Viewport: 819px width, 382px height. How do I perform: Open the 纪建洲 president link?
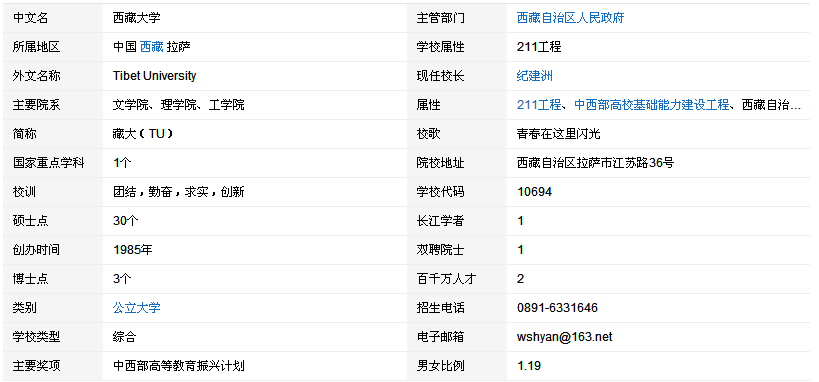coord(534,76)
